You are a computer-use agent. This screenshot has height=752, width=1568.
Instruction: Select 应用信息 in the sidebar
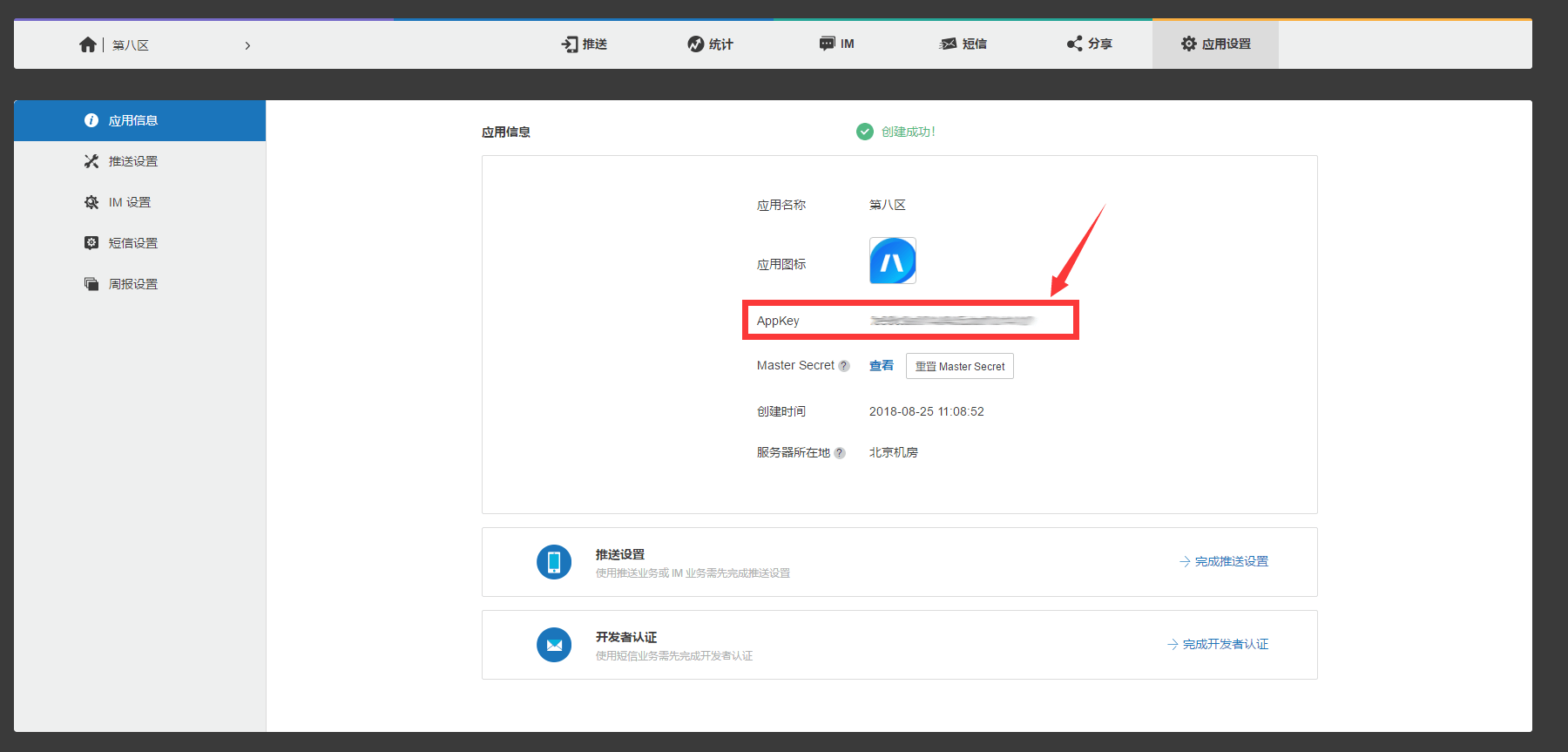132,121
